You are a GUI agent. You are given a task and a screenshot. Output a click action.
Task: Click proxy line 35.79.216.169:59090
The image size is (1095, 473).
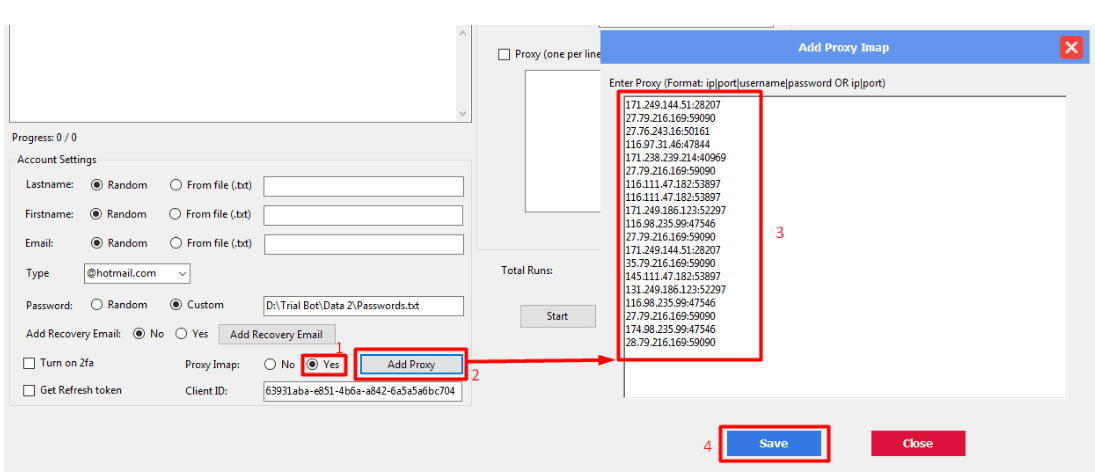pos(670,263)
